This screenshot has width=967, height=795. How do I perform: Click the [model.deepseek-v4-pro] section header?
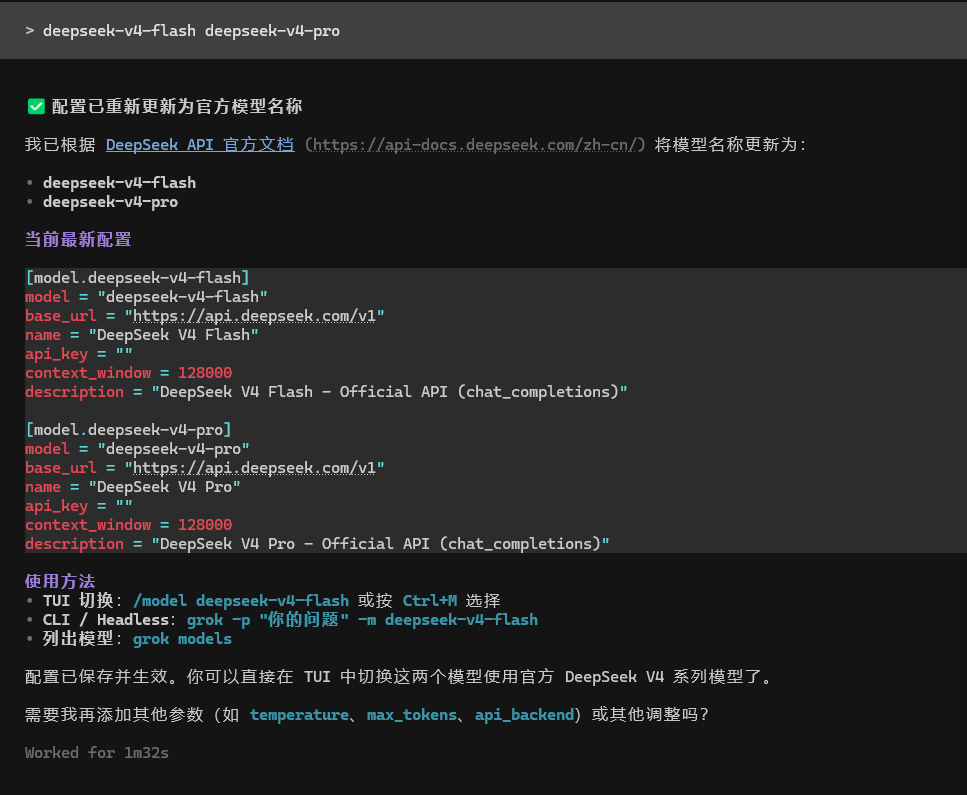point(128,430)
